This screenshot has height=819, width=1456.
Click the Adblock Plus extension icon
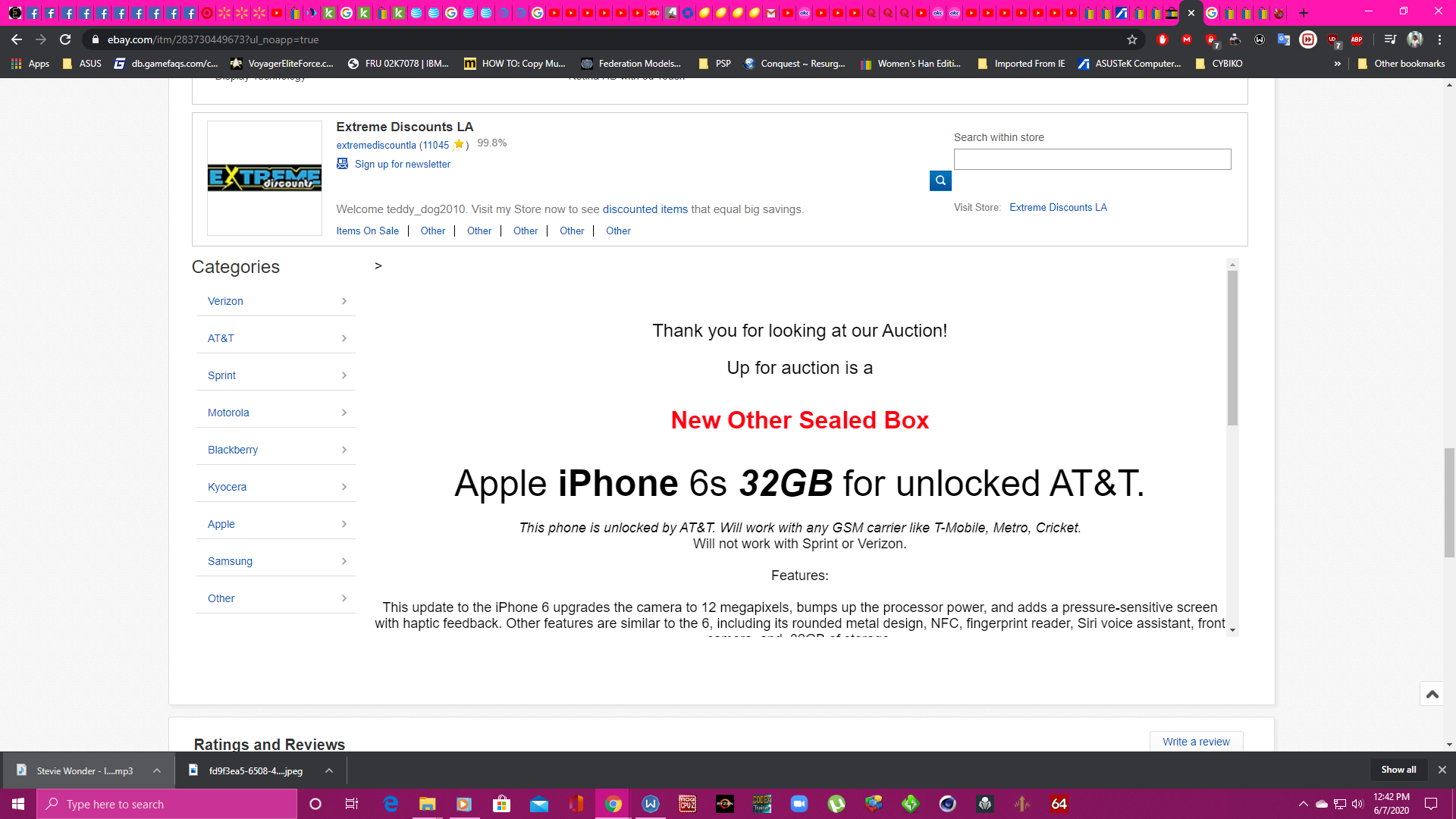point(1357,39)
